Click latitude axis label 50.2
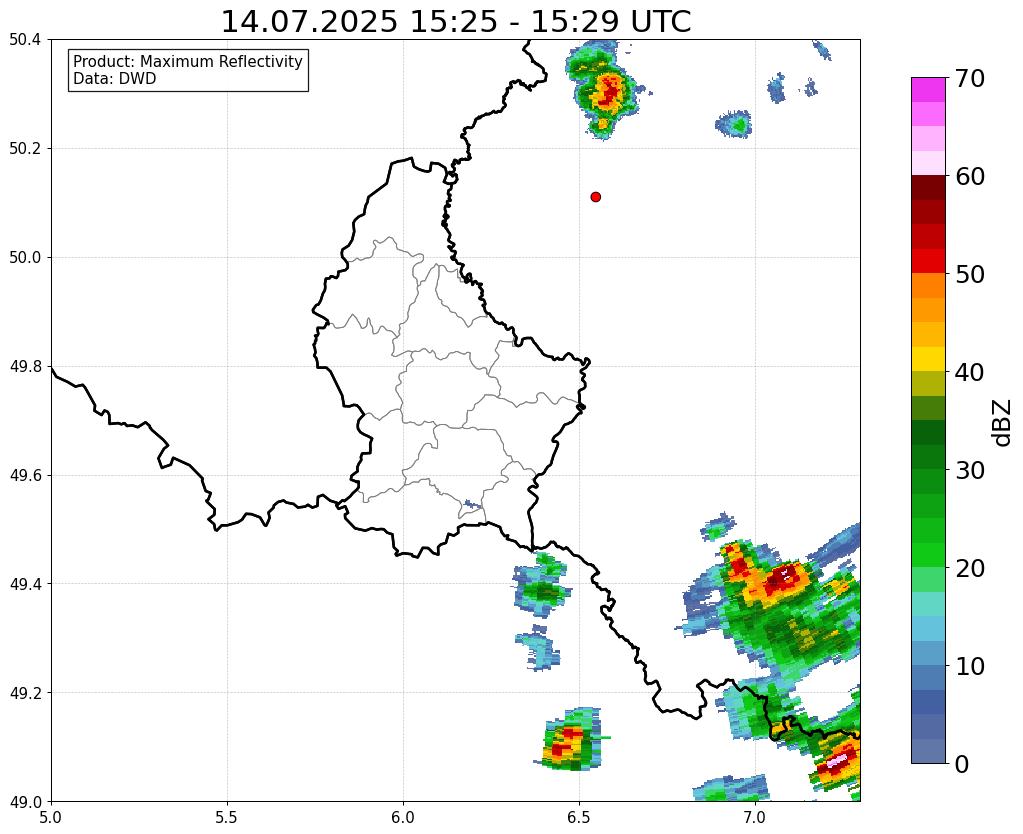This screenshot has width=1023, height=834. (25, 148)
